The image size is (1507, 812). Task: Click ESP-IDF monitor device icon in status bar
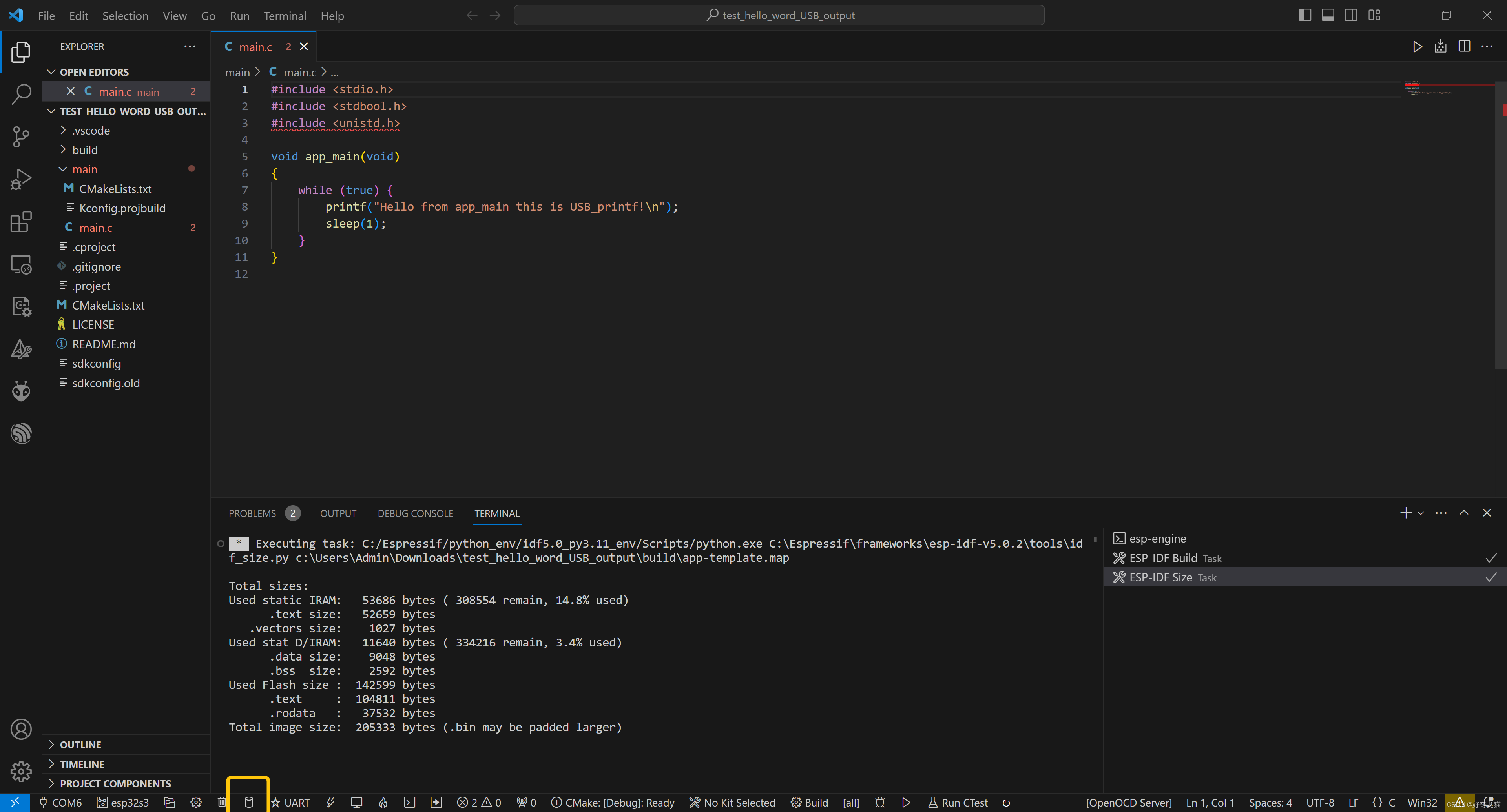click(356, 803)
